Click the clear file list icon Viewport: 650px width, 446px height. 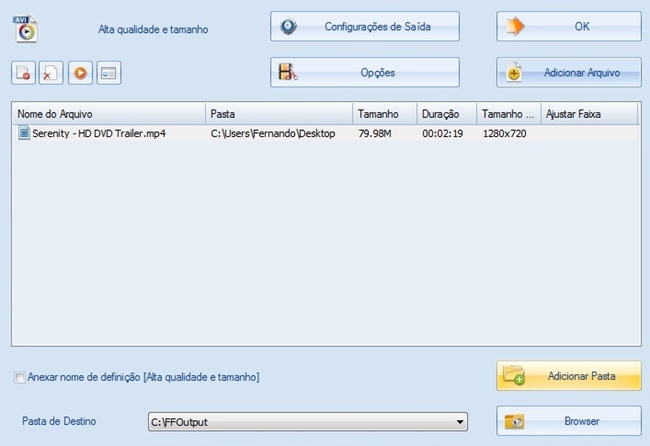[51, 73]
